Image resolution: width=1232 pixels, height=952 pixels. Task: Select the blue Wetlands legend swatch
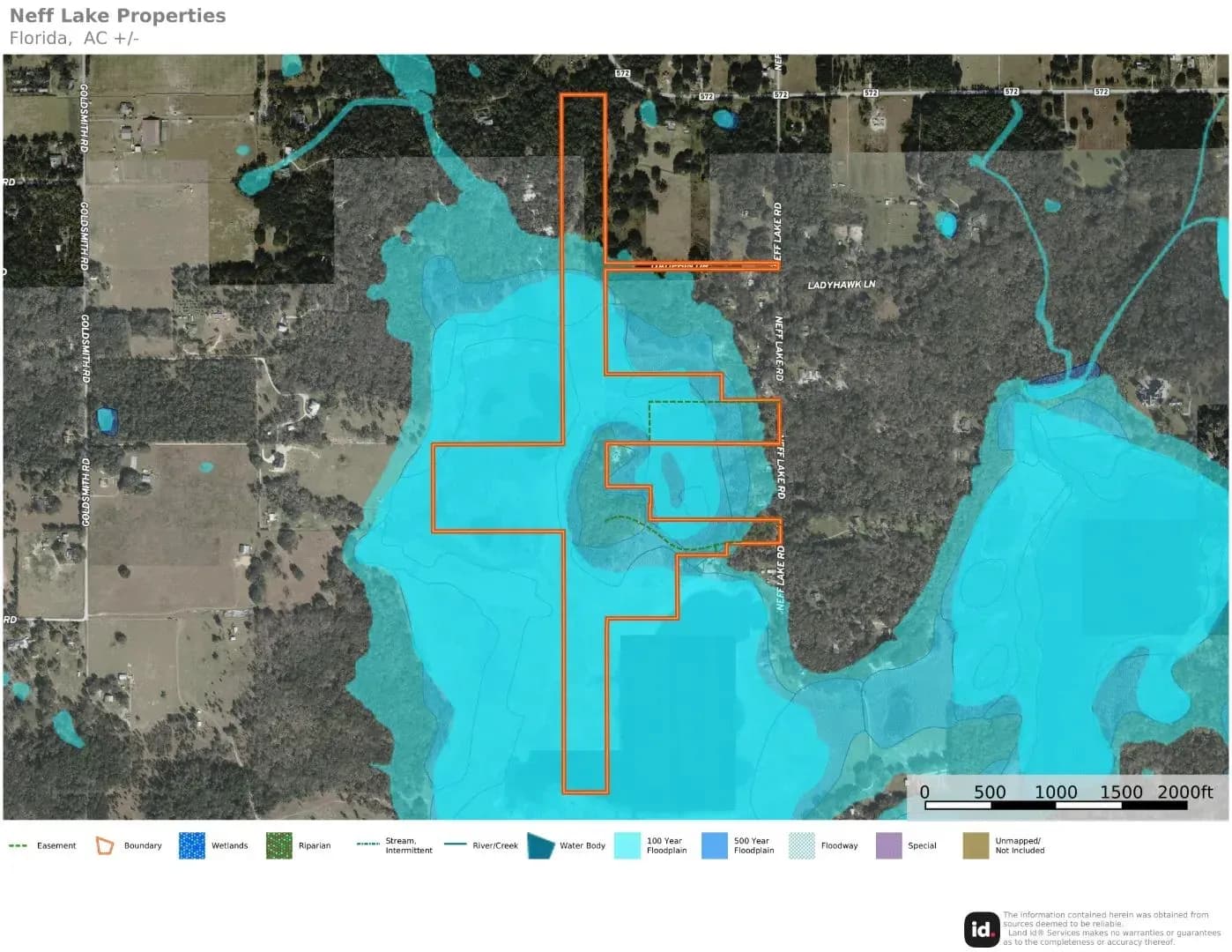[x=191, y=846]
